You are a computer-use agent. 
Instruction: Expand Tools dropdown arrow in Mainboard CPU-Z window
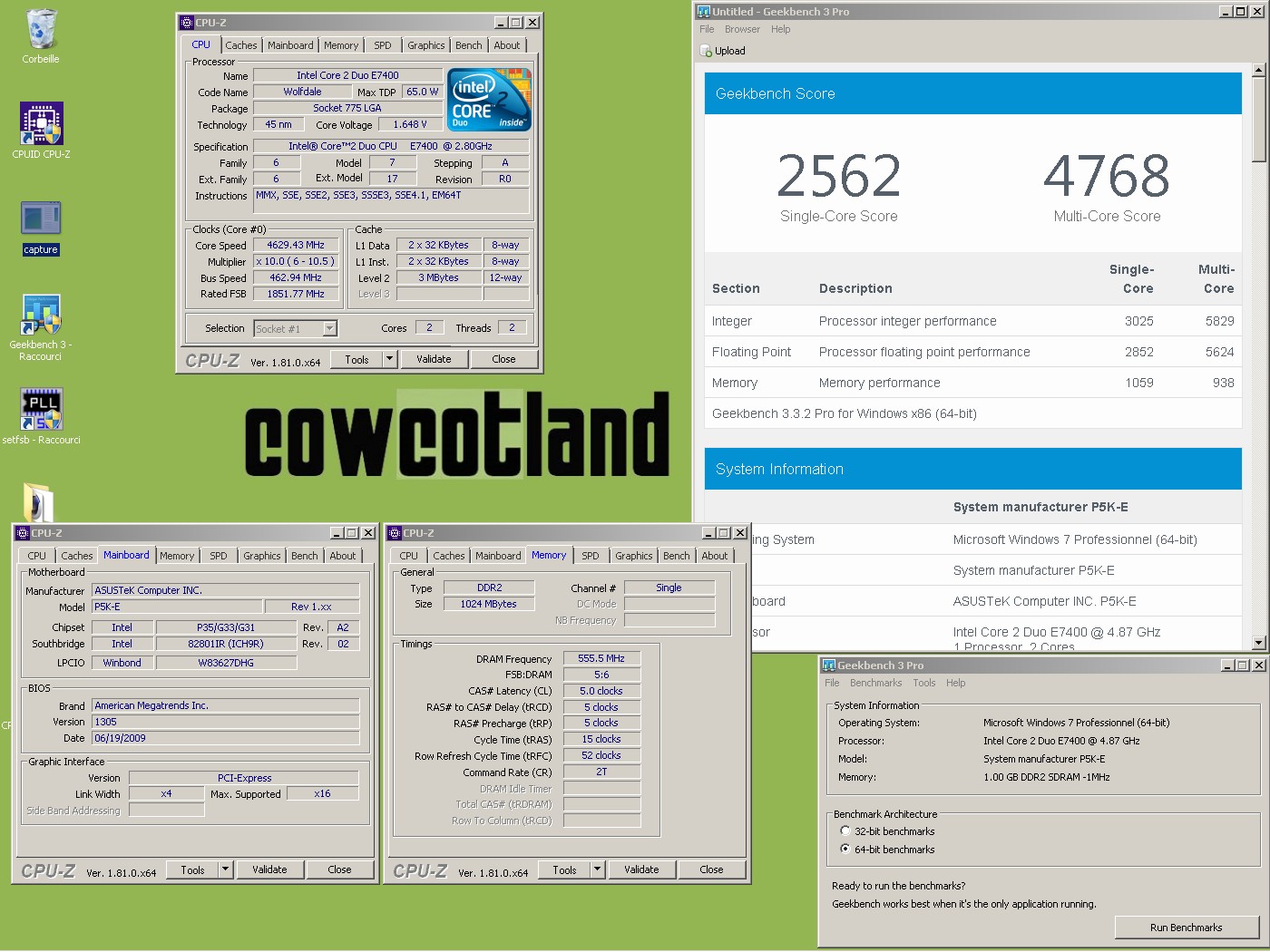tap(226, 869)
